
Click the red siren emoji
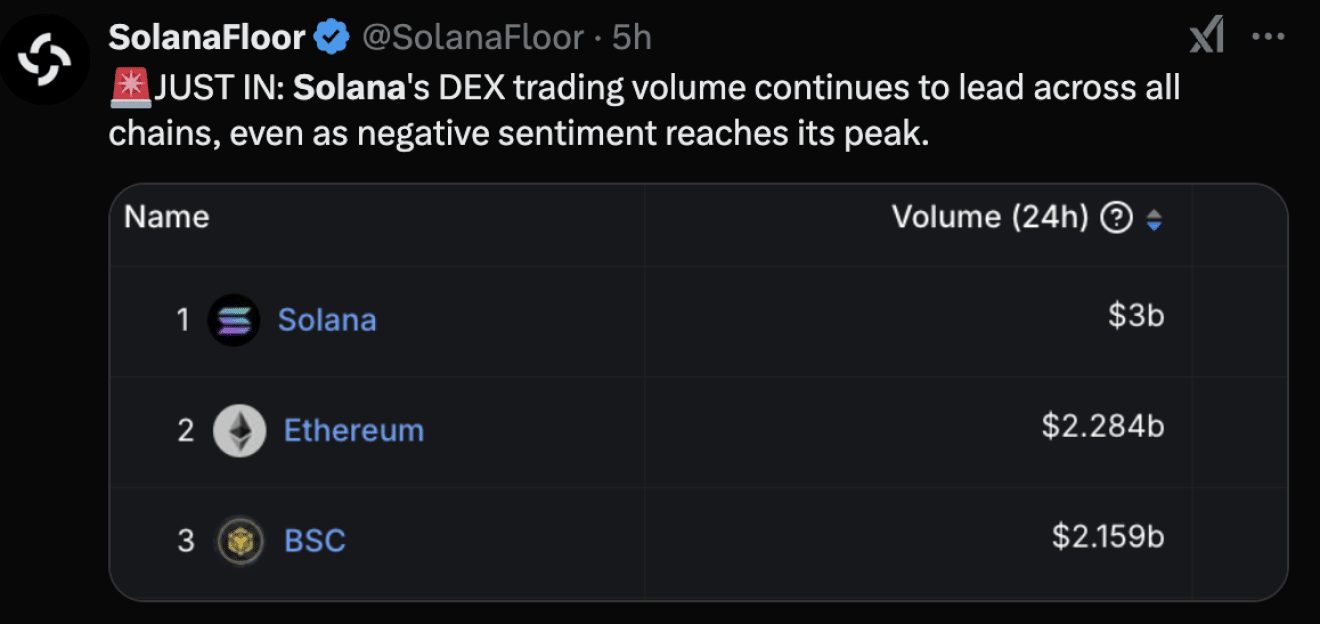point(130,89)
